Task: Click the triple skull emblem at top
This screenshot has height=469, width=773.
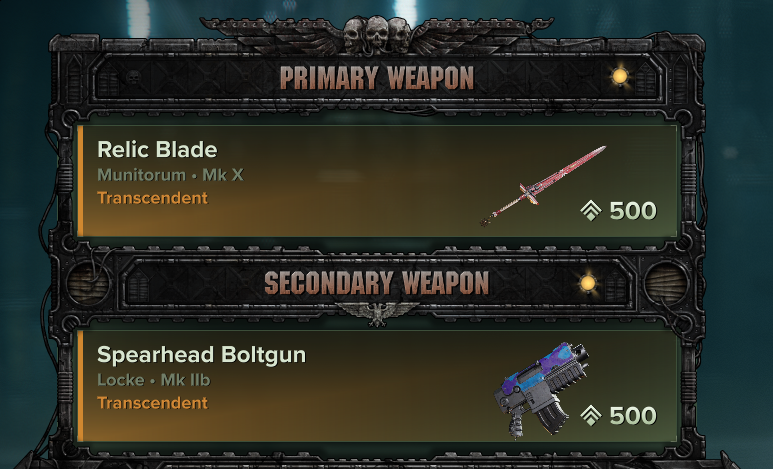Action: coord(377,34)
